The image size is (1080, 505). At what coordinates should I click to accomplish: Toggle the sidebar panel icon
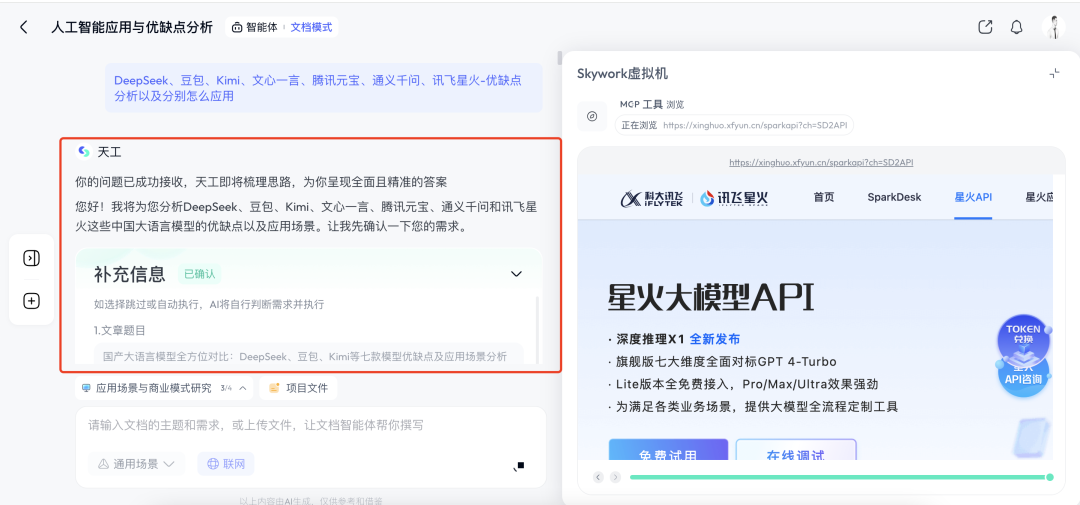pos(32,258)
